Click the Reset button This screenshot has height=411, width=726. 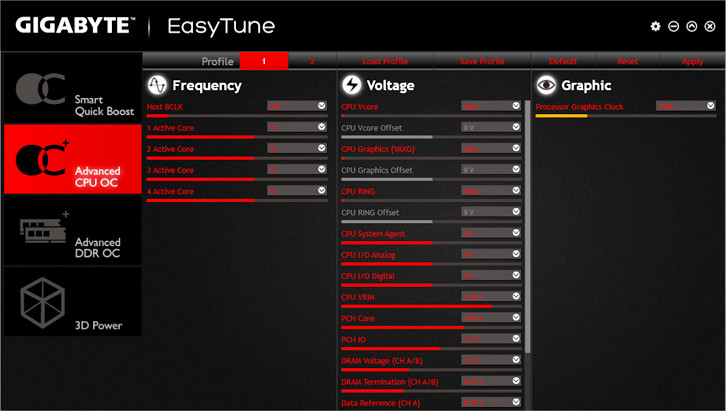point(628,61)
